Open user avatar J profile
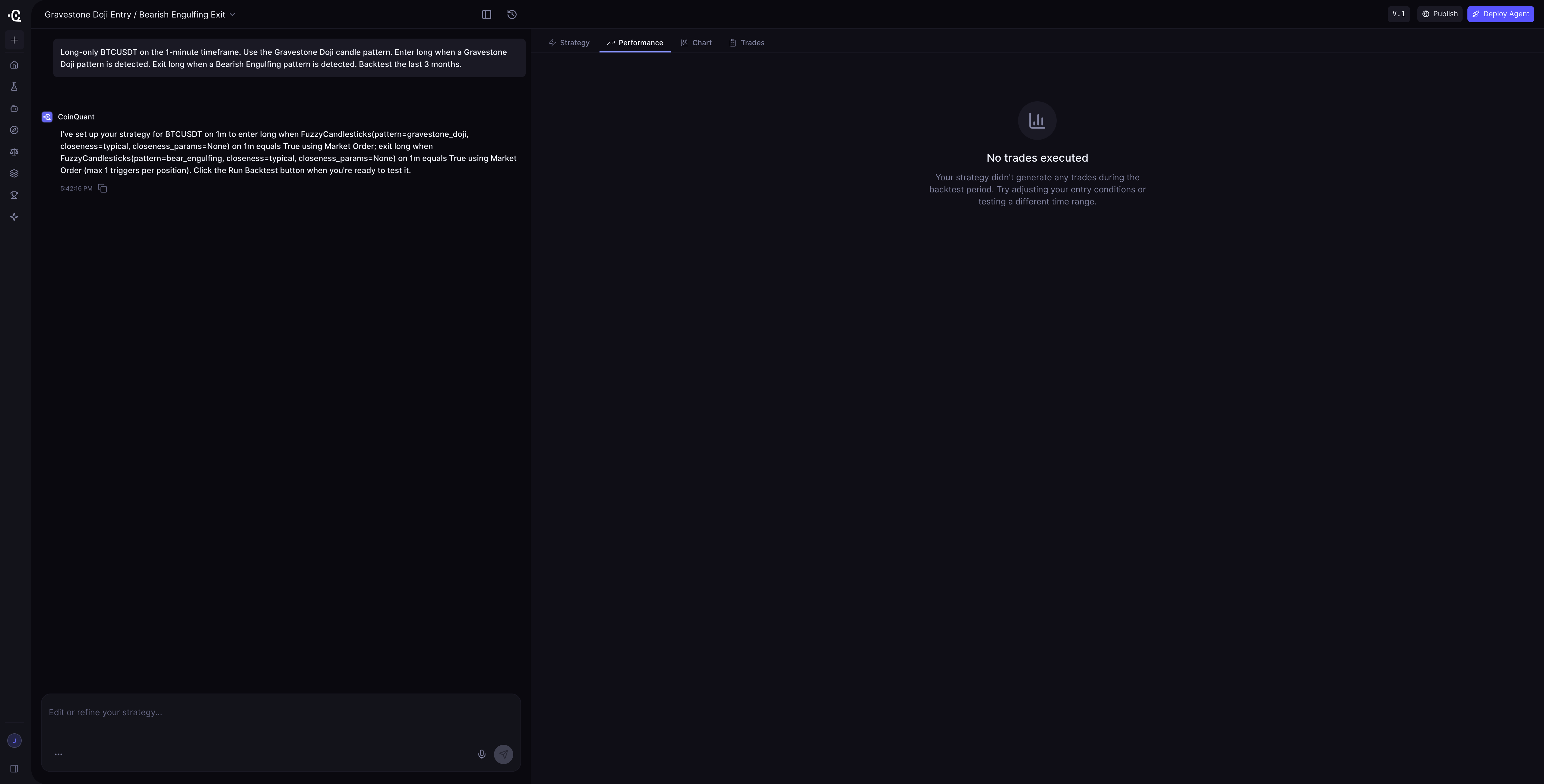 point(14,741)
